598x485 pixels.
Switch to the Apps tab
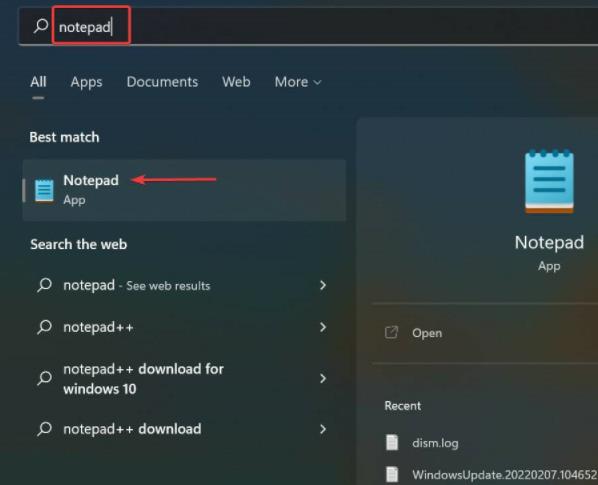(87, 82)
